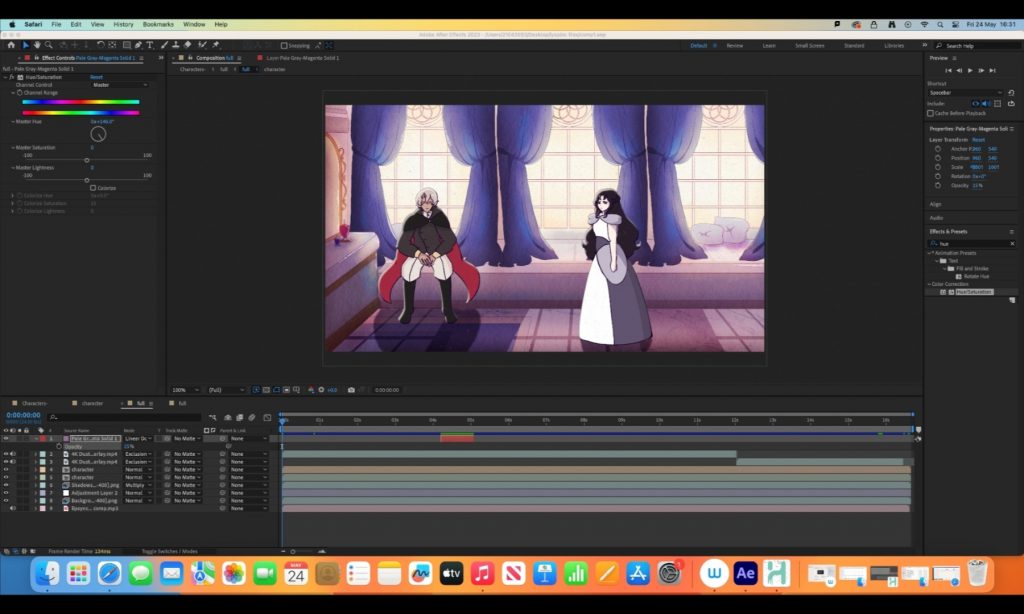Expand layer 7 Adjustment Layer 2 properties
Viewport: 1024px width, 614px height.
tap(36, 493)
